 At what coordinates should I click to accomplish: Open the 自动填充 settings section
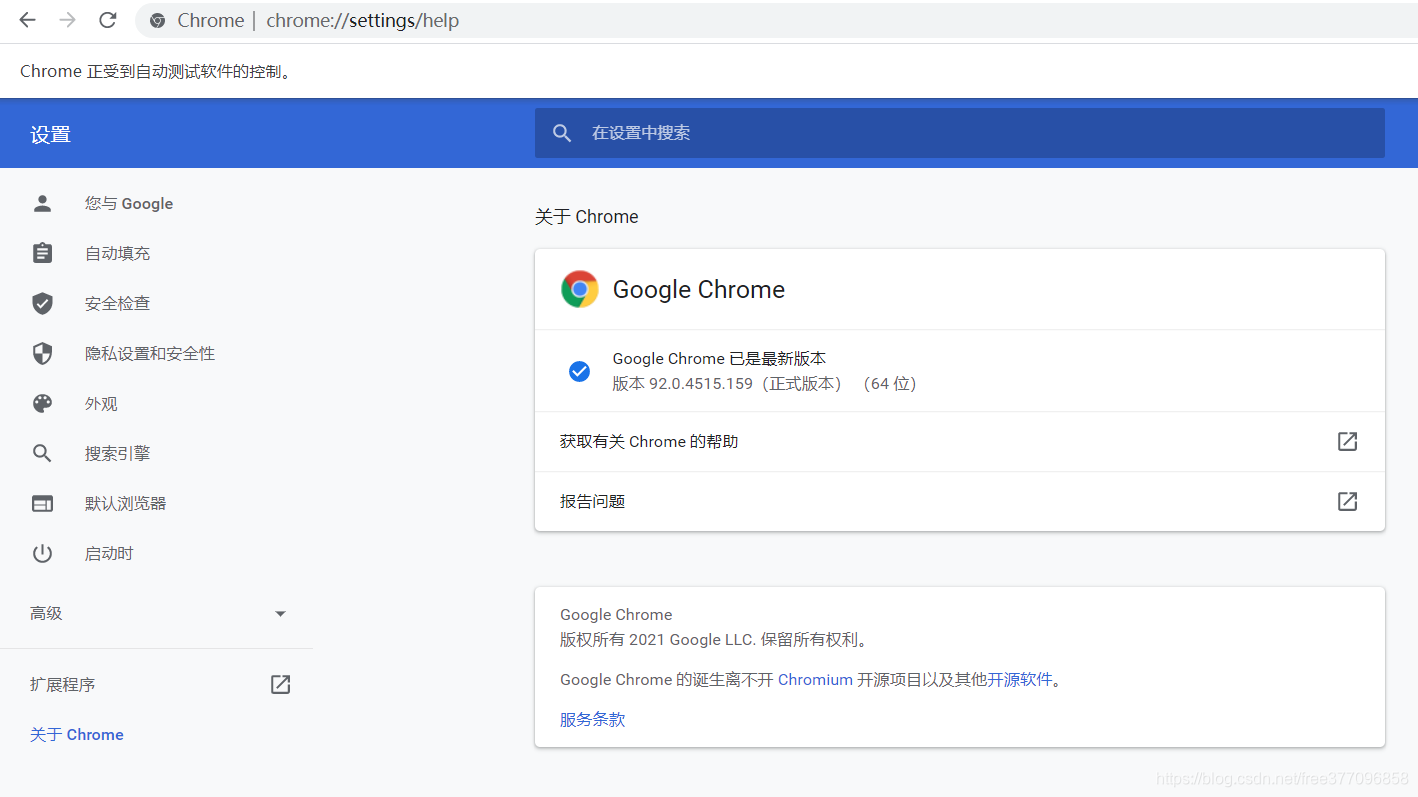[x=117, y=253]
